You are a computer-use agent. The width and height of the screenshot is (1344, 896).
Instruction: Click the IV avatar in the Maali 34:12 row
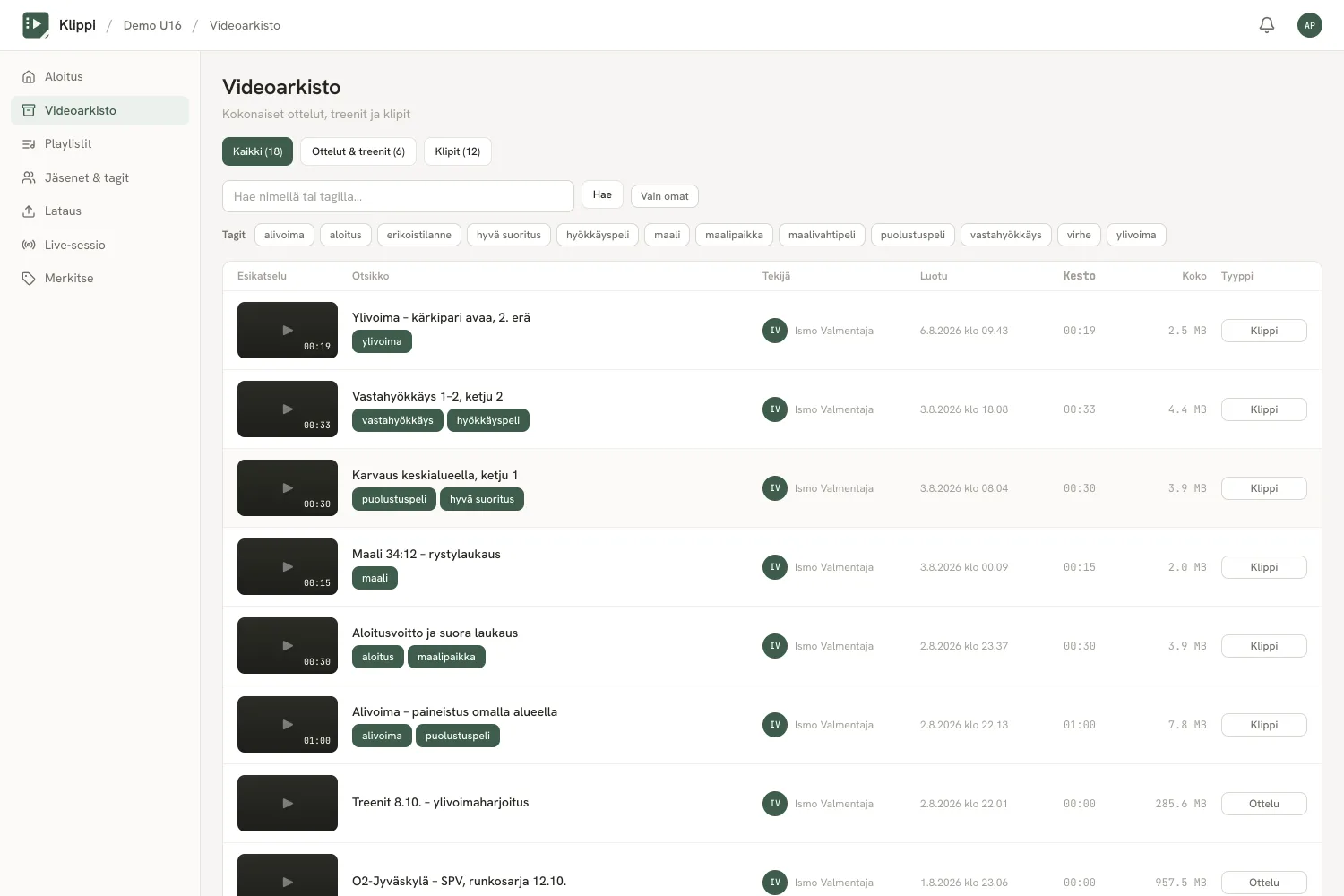click(x=775, y=567)
